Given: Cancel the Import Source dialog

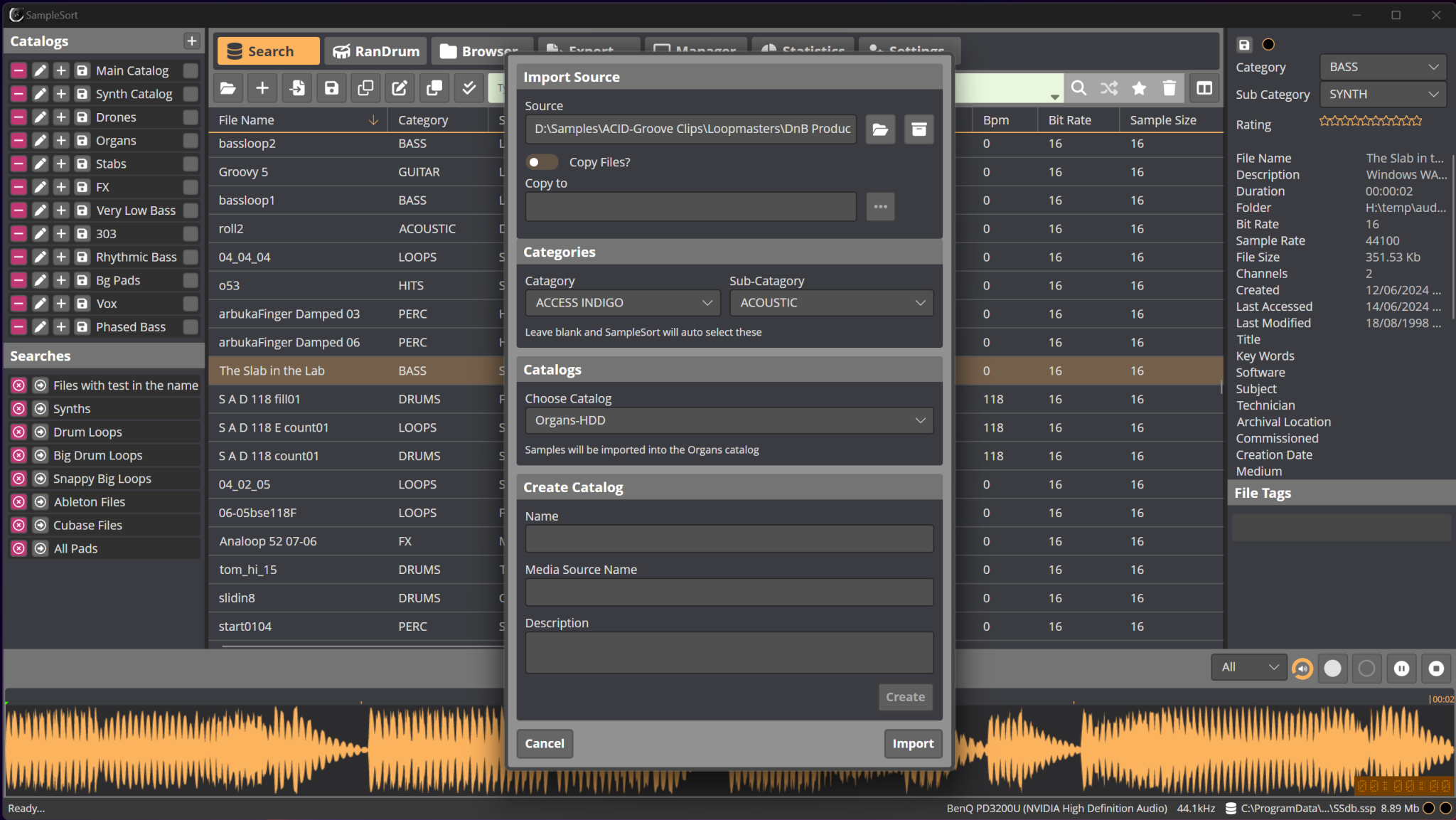Looking at the screenshot, I should click(544, 743).
